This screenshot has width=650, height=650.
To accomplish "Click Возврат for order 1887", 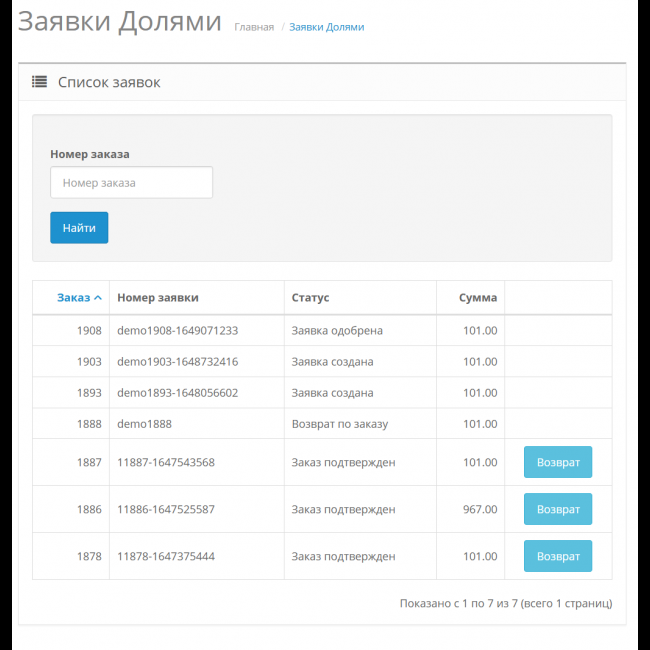I will (557, 462).
